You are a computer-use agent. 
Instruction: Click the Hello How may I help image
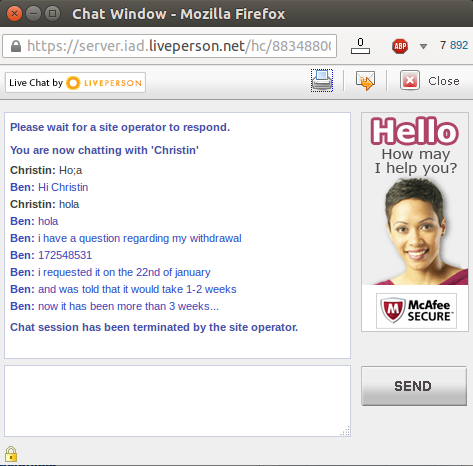pyautogui.click(x=415, y=199)
